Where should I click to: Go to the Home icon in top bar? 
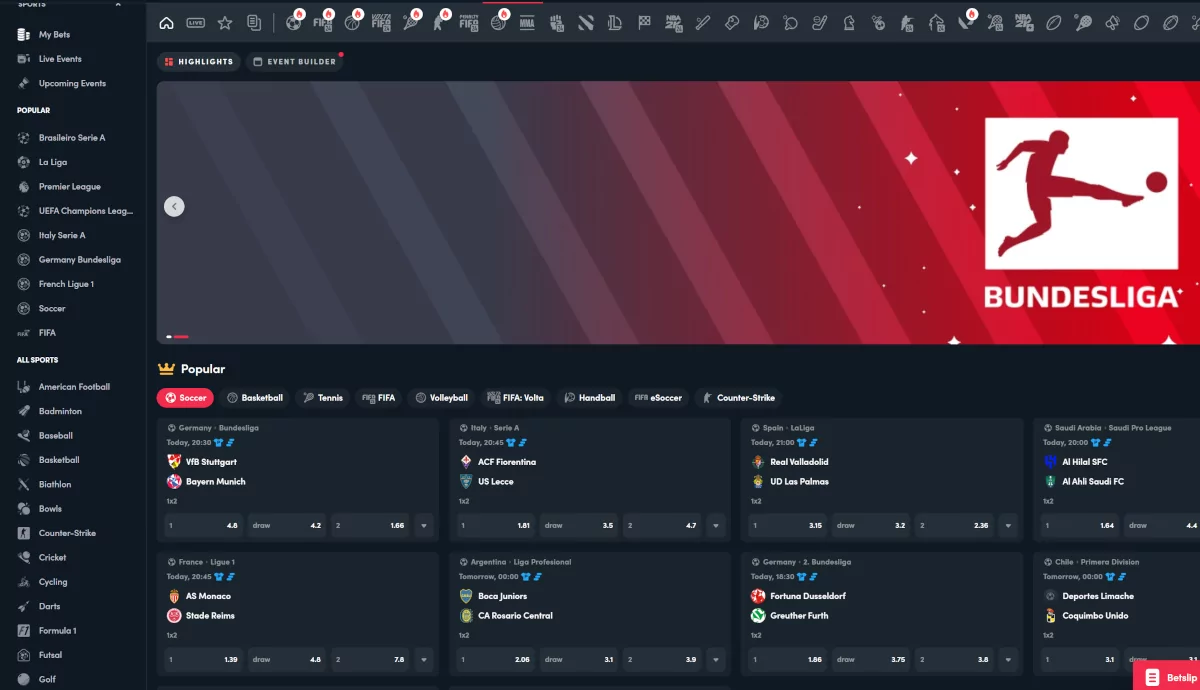coord(167,23)
